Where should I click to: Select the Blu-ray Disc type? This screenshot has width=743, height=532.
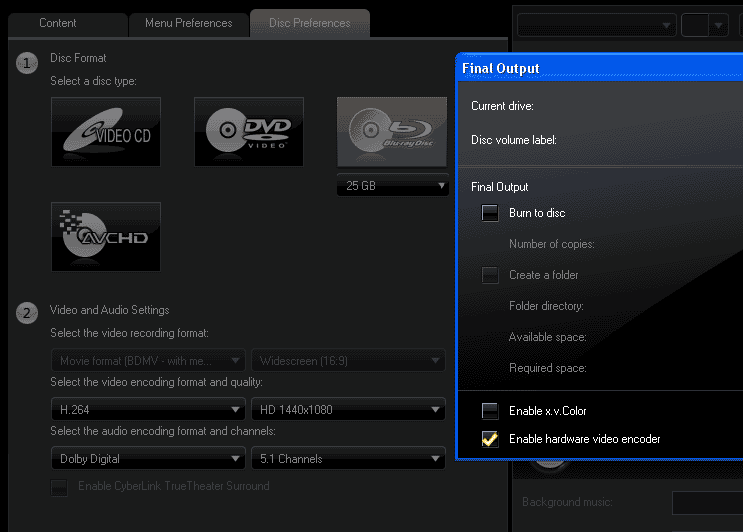pyautogui.click(x=392, y=132)
